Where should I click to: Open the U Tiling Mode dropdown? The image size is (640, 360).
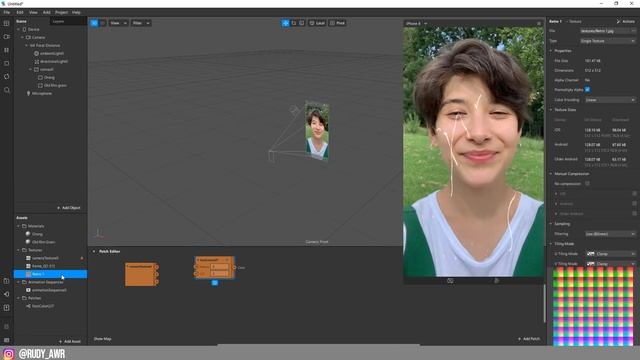(610, 254)
